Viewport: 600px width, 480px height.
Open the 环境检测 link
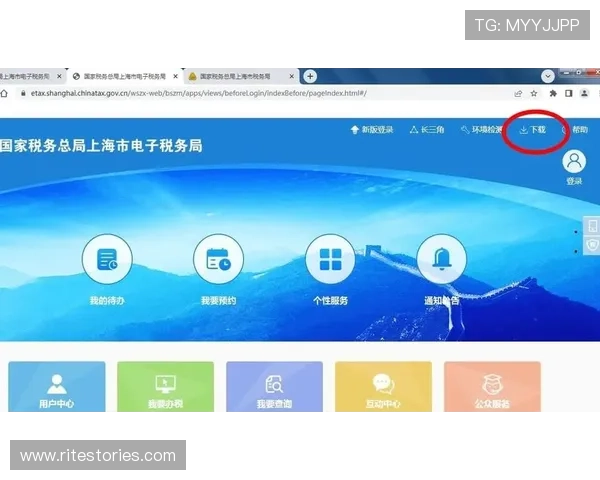click(481, 130)
